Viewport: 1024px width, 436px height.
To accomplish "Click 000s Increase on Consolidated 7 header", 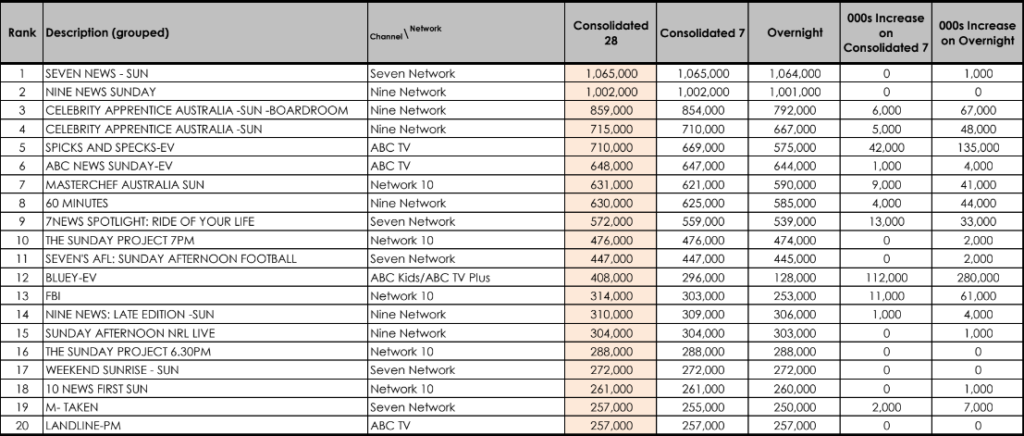I will 886,33.
